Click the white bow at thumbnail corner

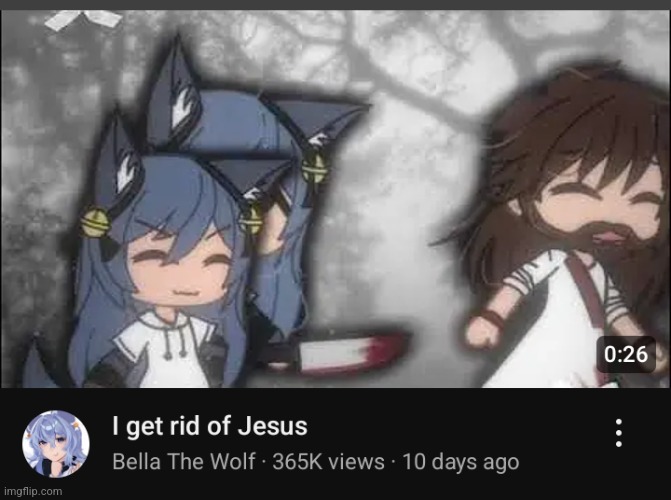pyautogui.click(x=83, y=19)
